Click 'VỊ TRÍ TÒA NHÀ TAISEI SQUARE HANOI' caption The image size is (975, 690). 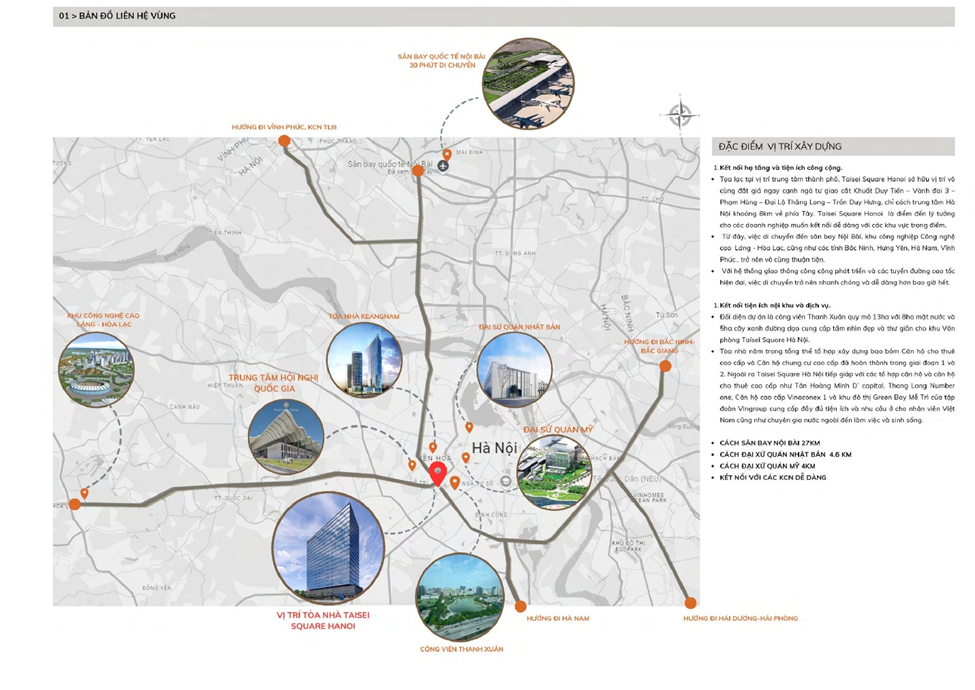[x=323, y=620]
